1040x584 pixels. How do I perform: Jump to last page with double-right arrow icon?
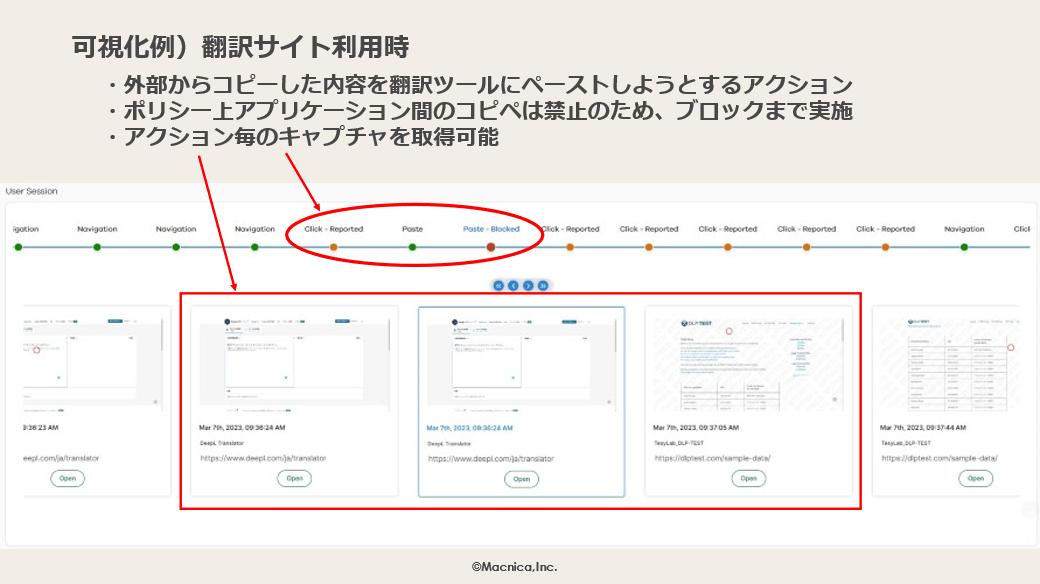[x=543, y=285]
